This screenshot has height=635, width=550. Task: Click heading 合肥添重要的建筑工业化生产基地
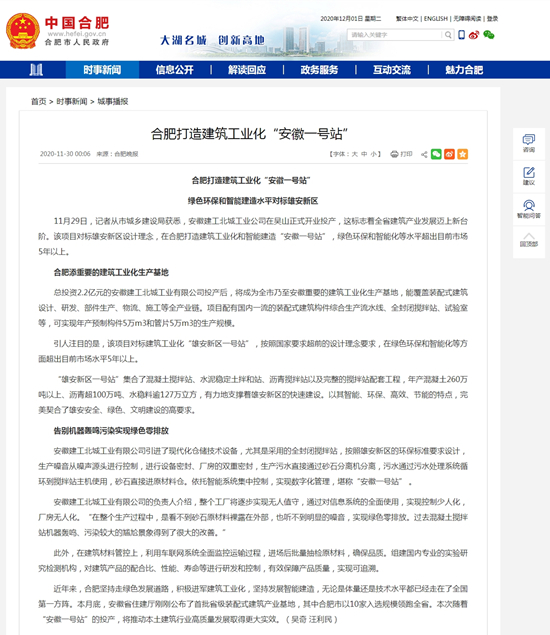111,272
